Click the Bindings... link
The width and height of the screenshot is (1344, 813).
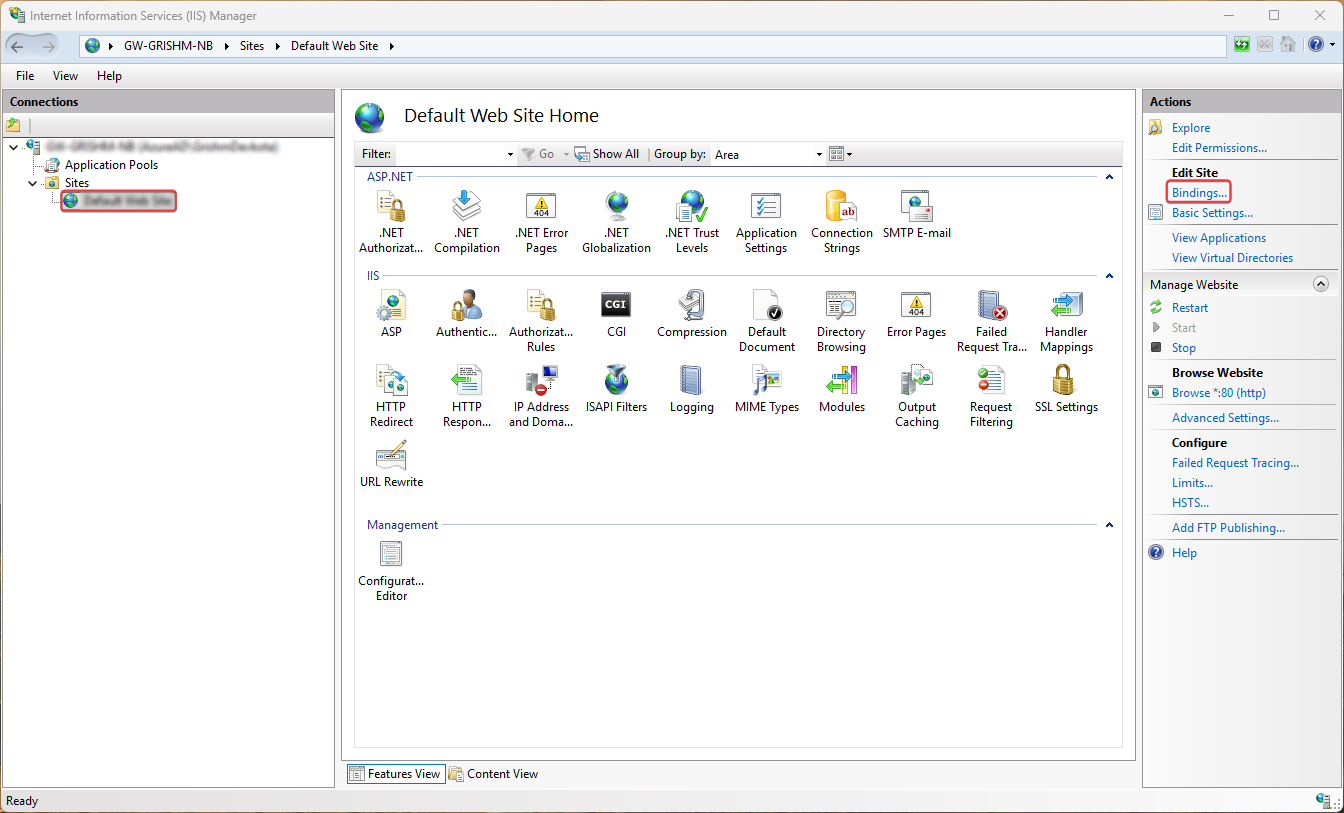(x=1199, y=192)
